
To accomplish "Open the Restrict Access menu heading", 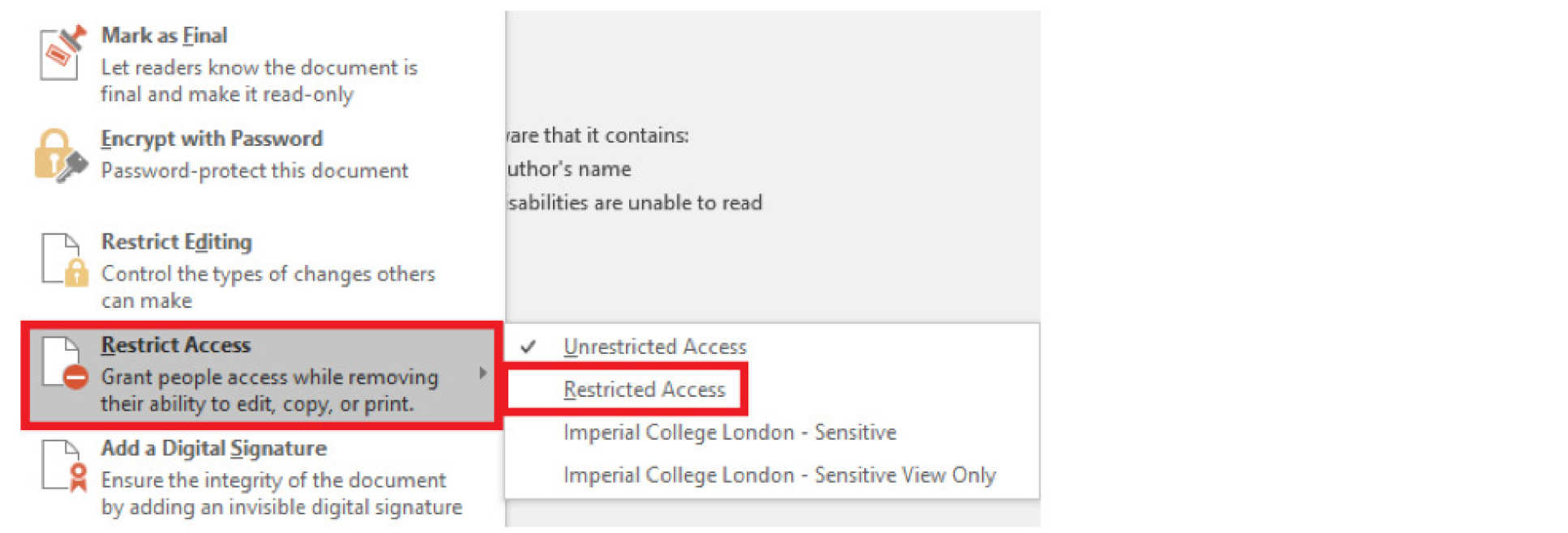I will point(176,345).
